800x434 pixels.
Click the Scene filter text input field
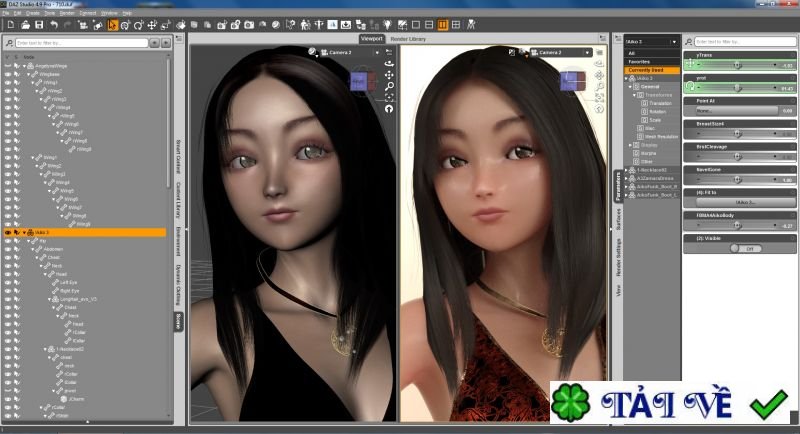(x=82, y=43)
